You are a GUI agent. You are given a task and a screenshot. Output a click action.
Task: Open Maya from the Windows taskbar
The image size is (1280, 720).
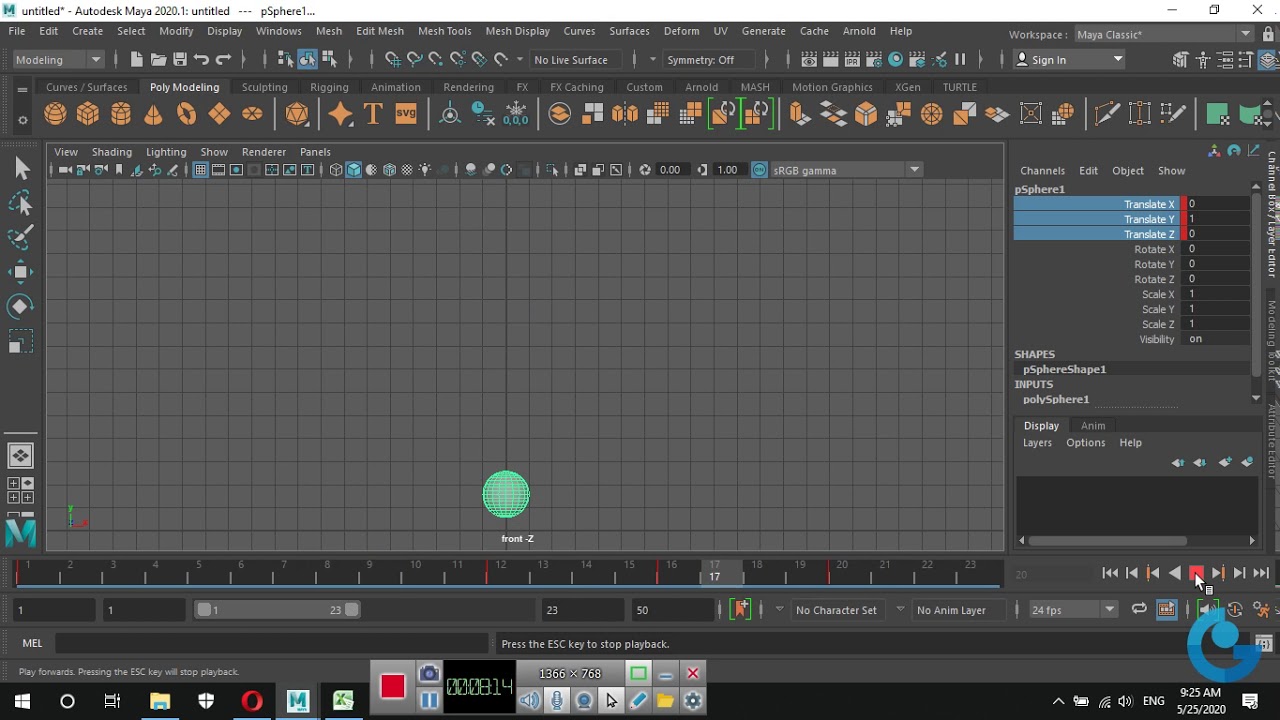[297, 701]
